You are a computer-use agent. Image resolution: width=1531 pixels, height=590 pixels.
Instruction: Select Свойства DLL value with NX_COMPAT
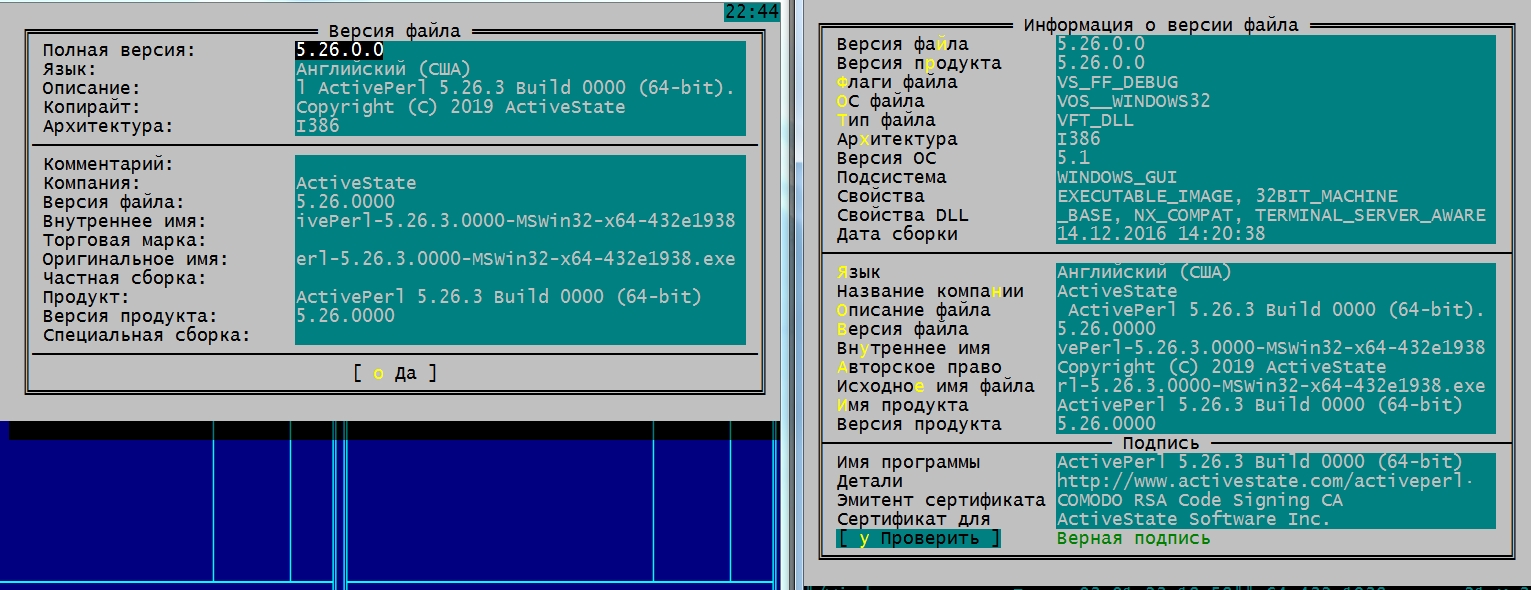tap(1276, 215)
